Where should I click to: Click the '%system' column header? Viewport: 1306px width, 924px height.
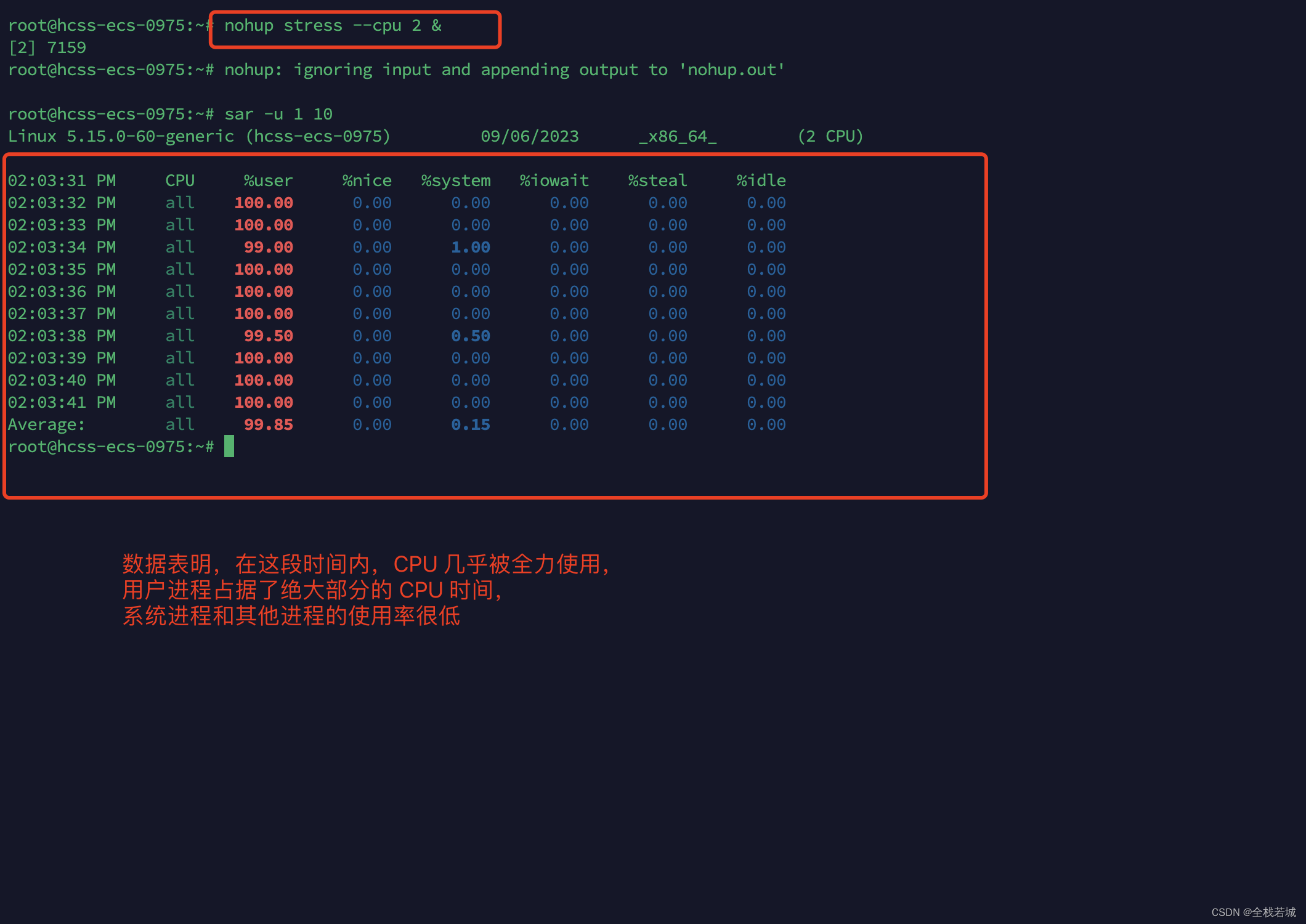(x=456, y=181)
